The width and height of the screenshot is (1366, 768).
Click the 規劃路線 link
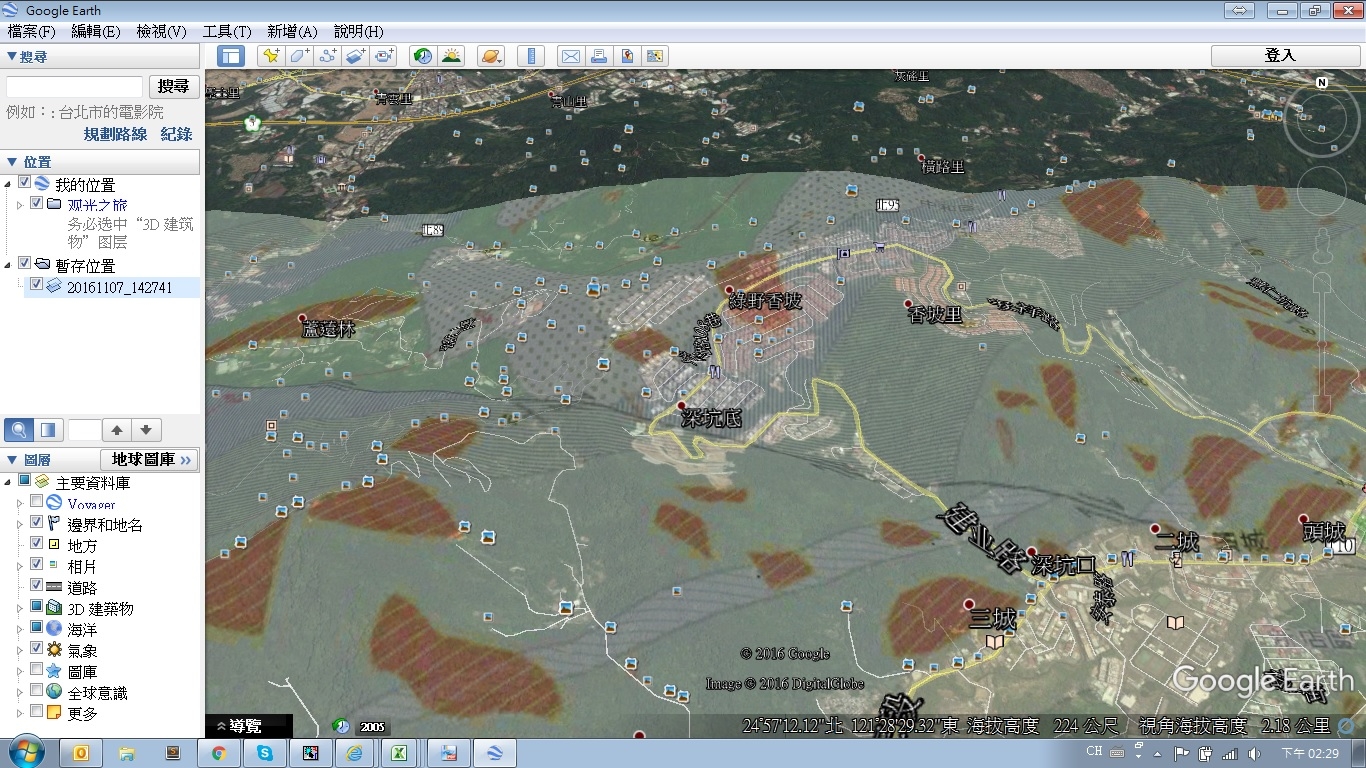tap(115, 134)
